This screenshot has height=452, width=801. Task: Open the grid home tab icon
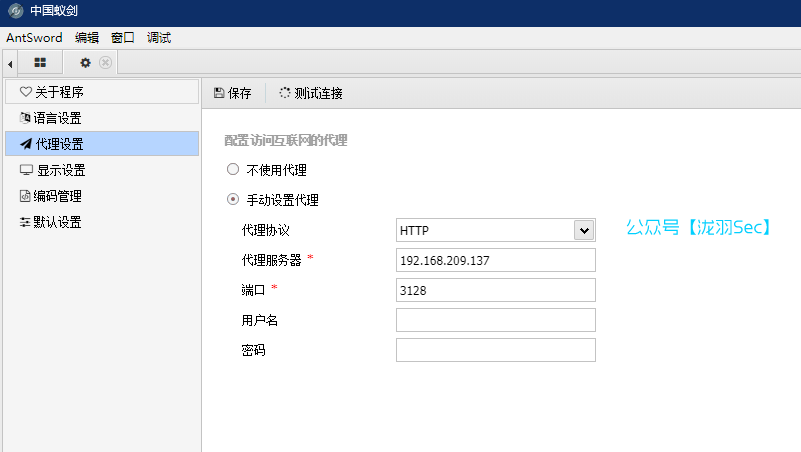coord(40,63)
